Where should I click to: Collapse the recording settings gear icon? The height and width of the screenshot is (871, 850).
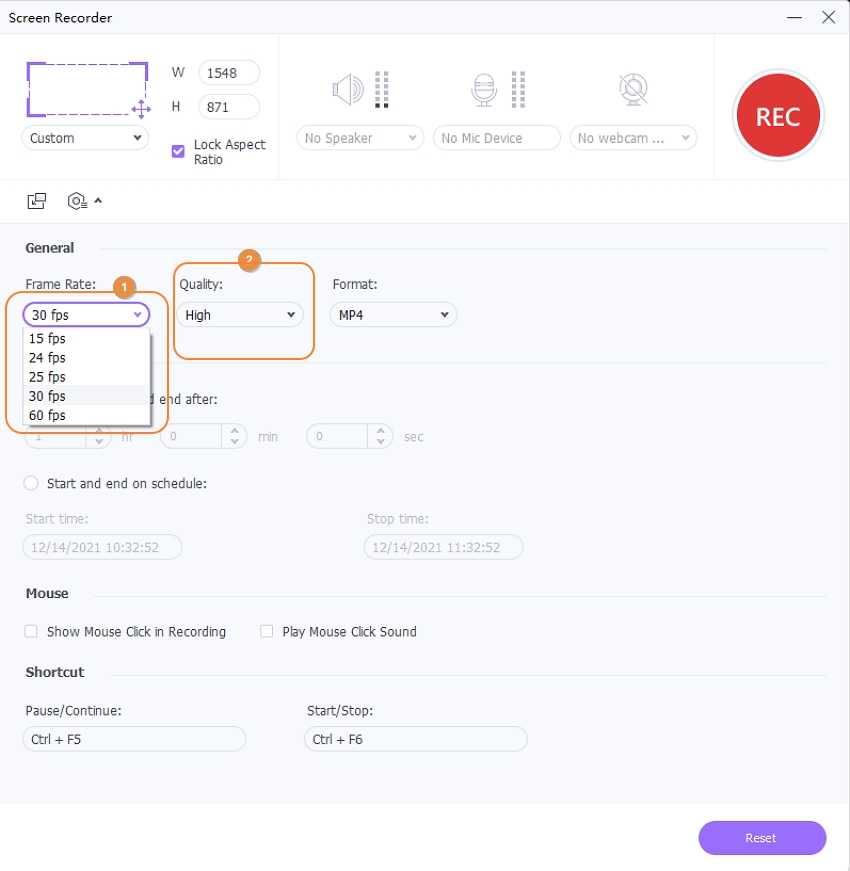84,201
